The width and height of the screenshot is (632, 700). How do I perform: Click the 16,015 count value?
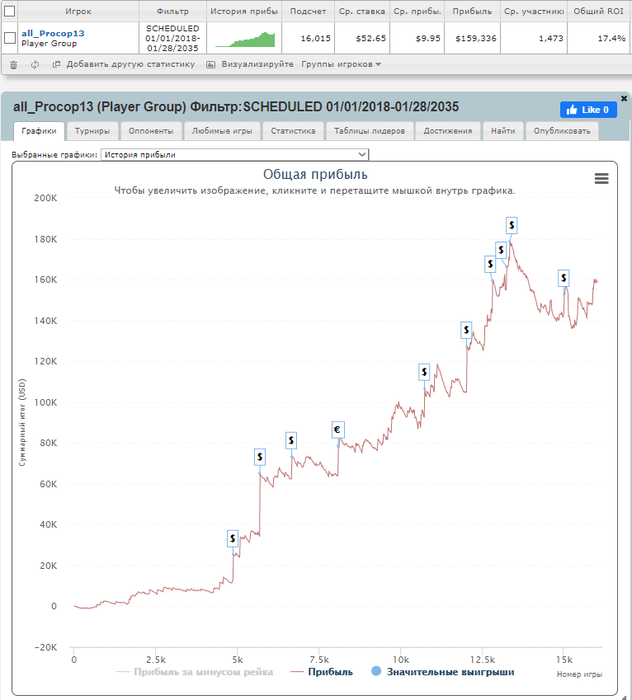pos(316,38)
